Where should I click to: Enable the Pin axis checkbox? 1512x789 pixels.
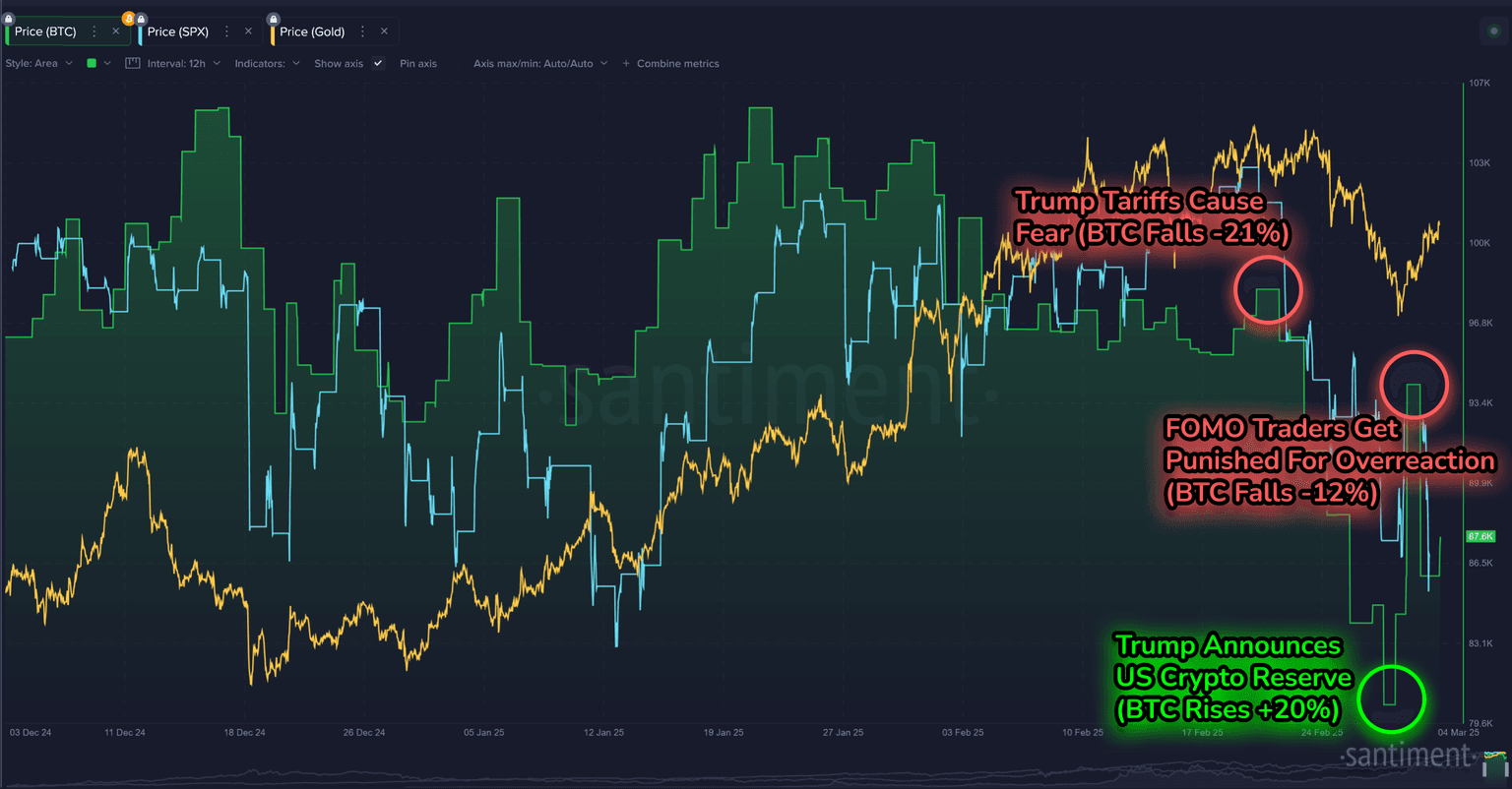click(418, 63)
